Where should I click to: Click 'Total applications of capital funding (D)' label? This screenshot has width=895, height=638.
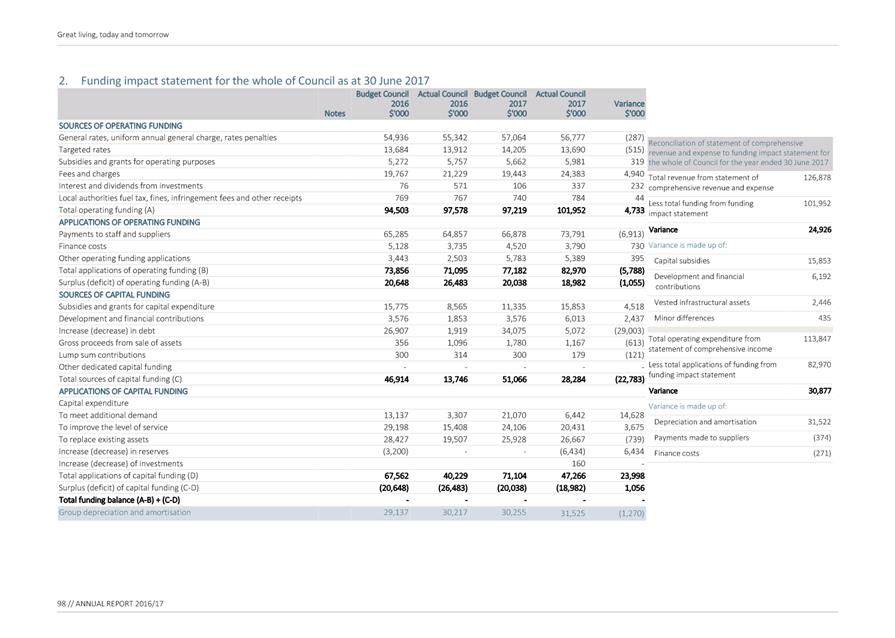coord(128,475)
